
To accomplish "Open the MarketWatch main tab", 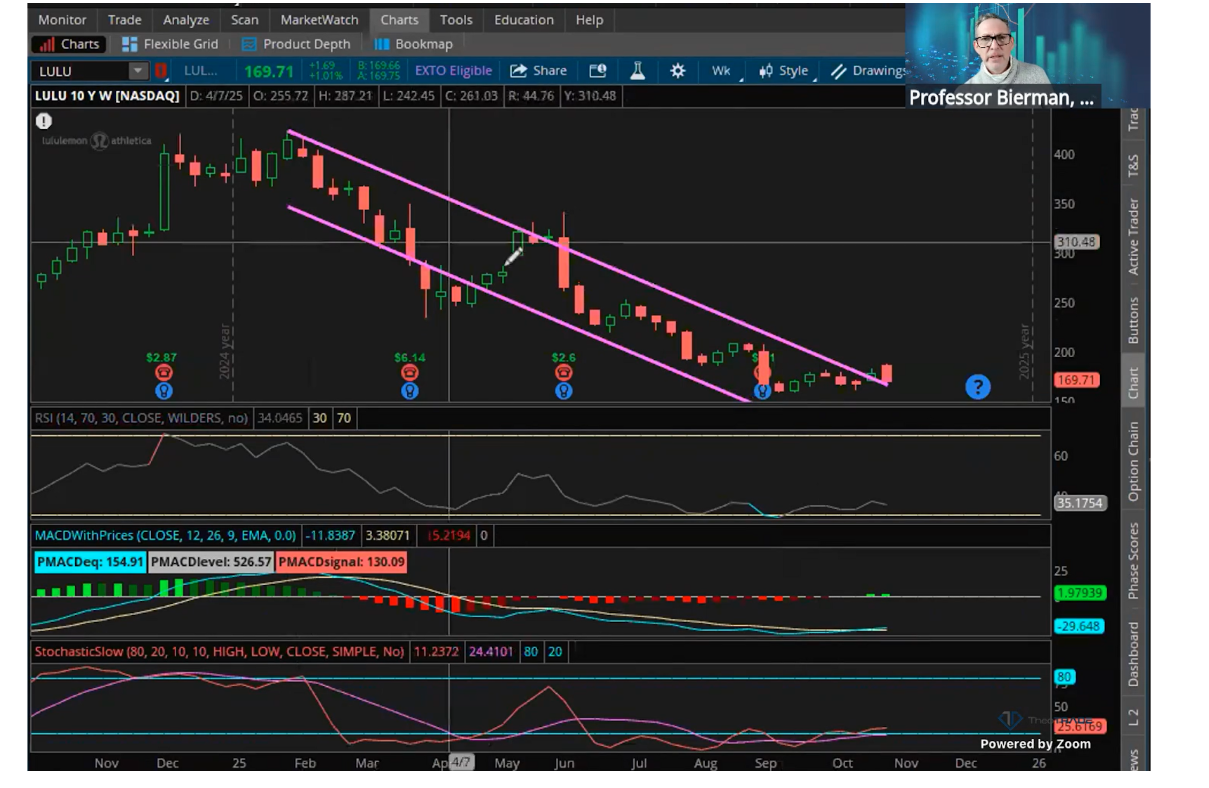I will coord(319,19).
